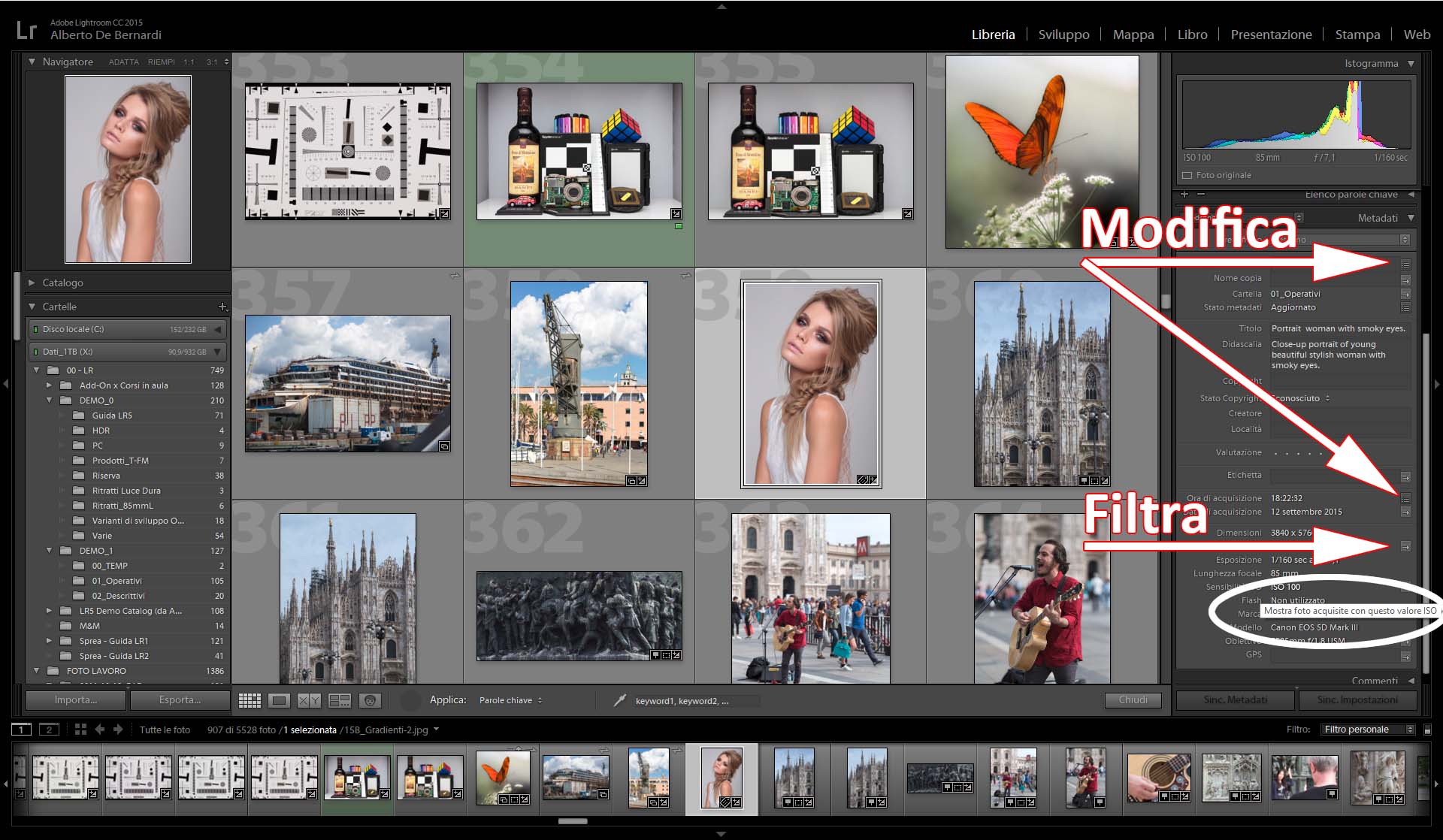Select second monitor display button 2
1443x840 pixels.
click(x=49, y=730)
